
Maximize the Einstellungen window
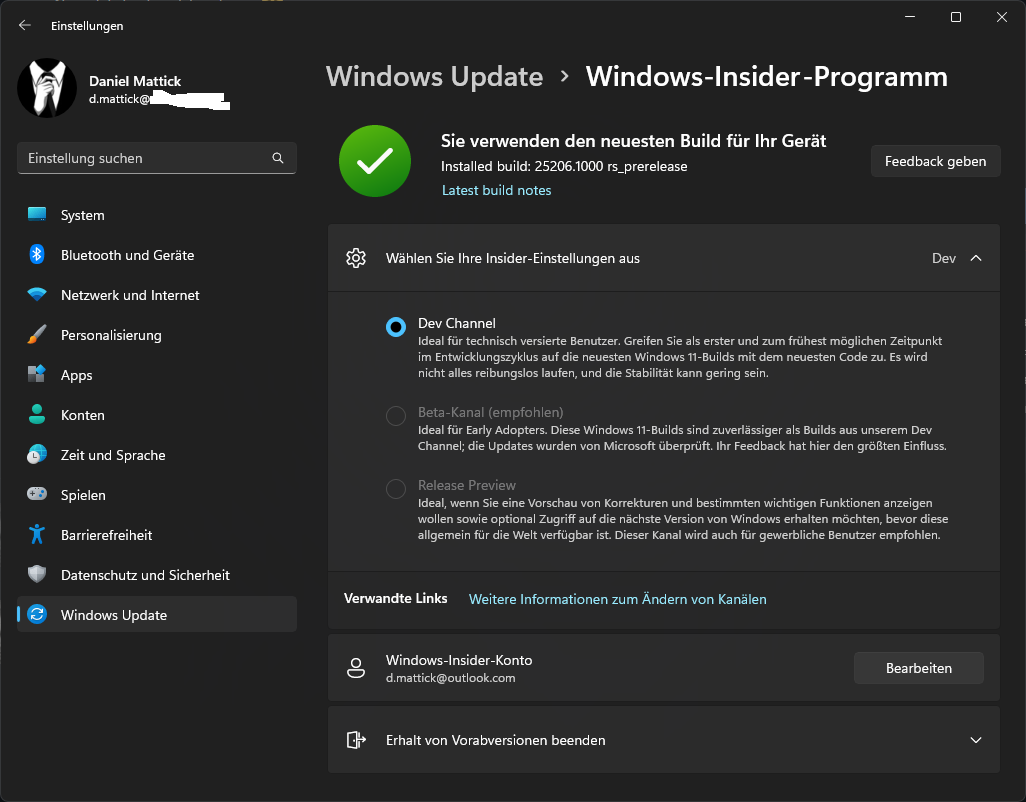tap(955, 17)
